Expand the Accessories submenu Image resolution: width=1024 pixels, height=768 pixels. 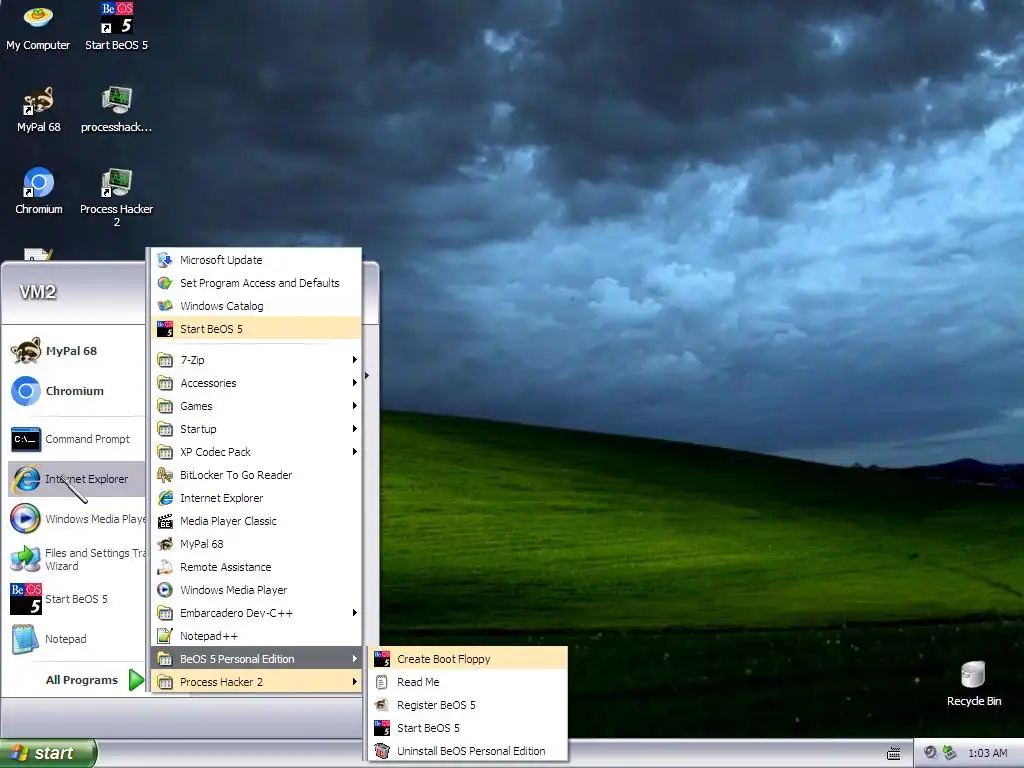click(257, 383)
